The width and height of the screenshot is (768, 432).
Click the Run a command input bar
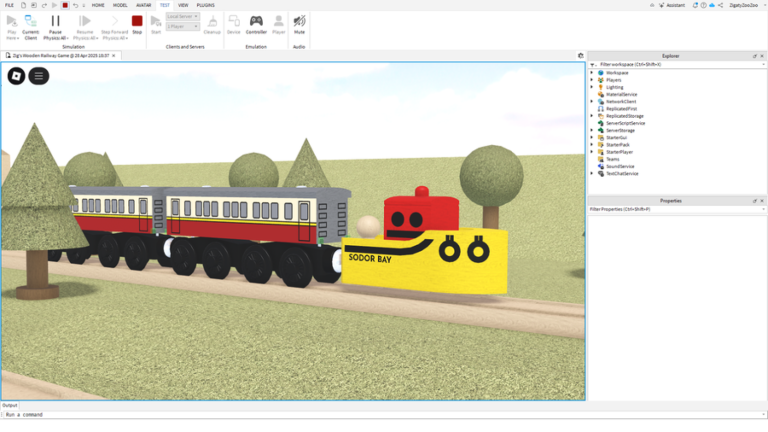point(384,414)
